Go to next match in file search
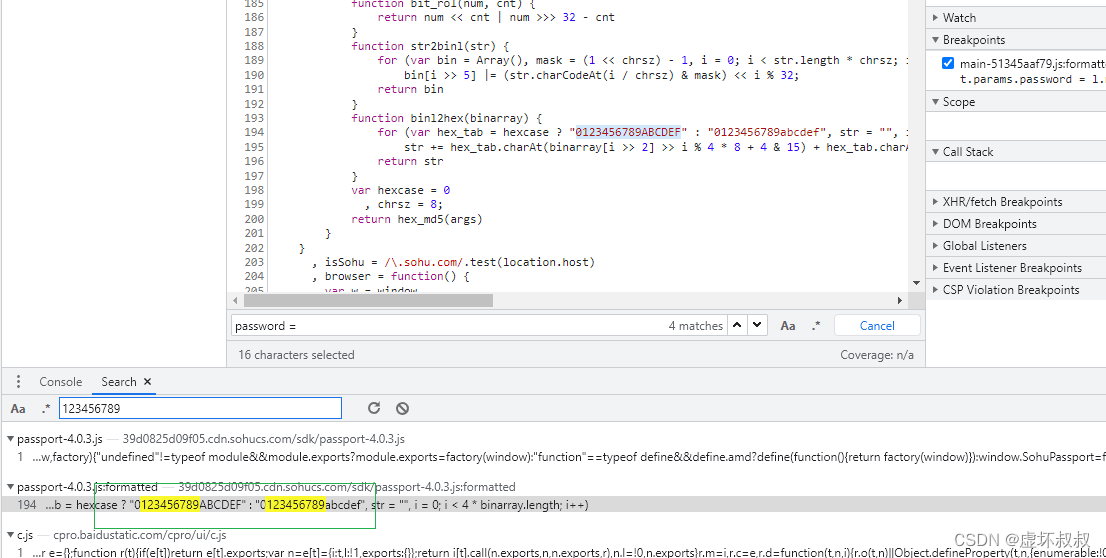Viewport: 1106px width, 558px height. (x=758, y=325)
